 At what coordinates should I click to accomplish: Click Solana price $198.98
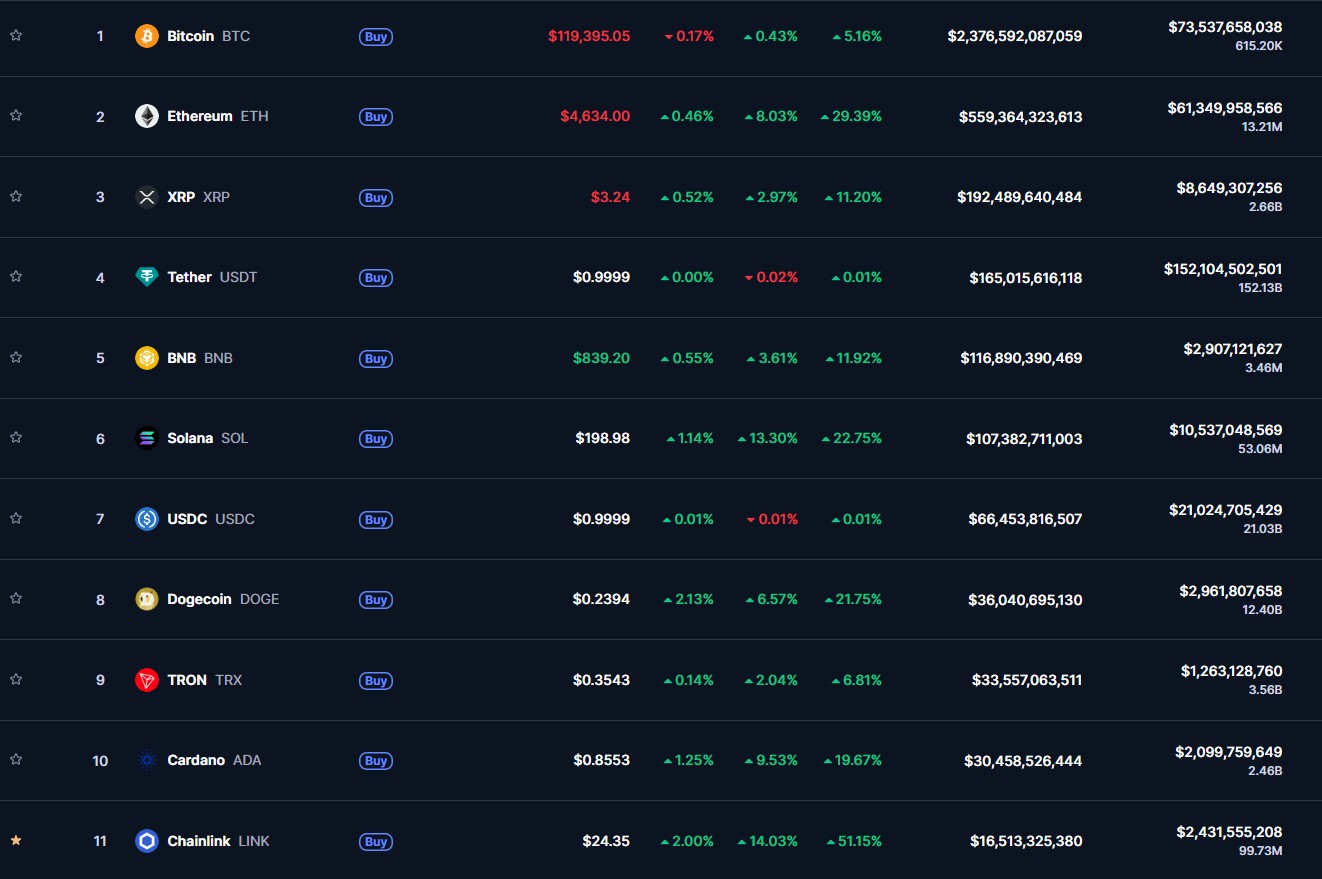click(x=603, y=438)
